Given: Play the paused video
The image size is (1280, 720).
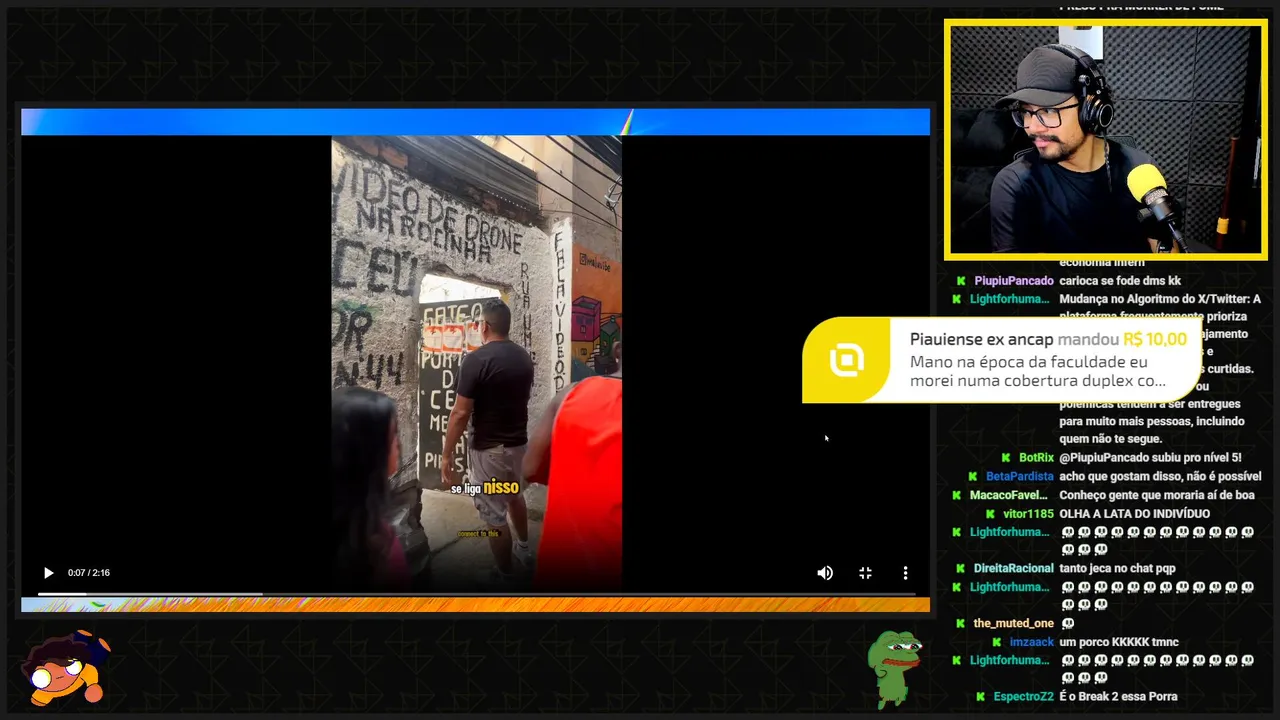Looking at the screenshot, I should click(48, 573).
